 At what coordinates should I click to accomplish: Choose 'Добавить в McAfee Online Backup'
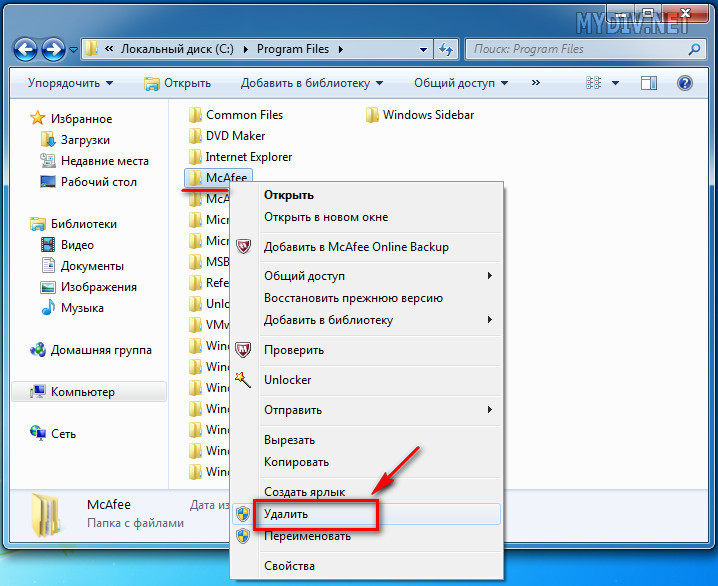tap(365, 247)
